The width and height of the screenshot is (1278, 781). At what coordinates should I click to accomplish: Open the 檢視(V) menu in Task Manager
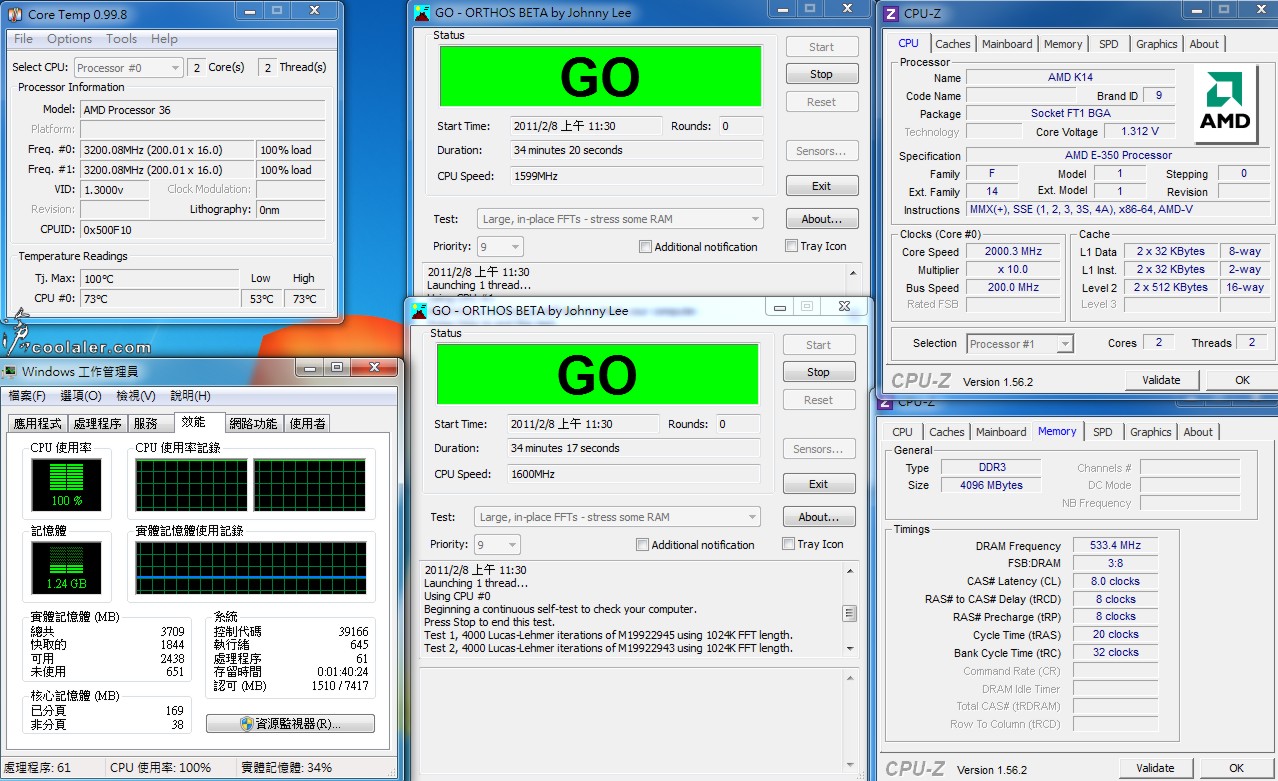coord(136,396)
